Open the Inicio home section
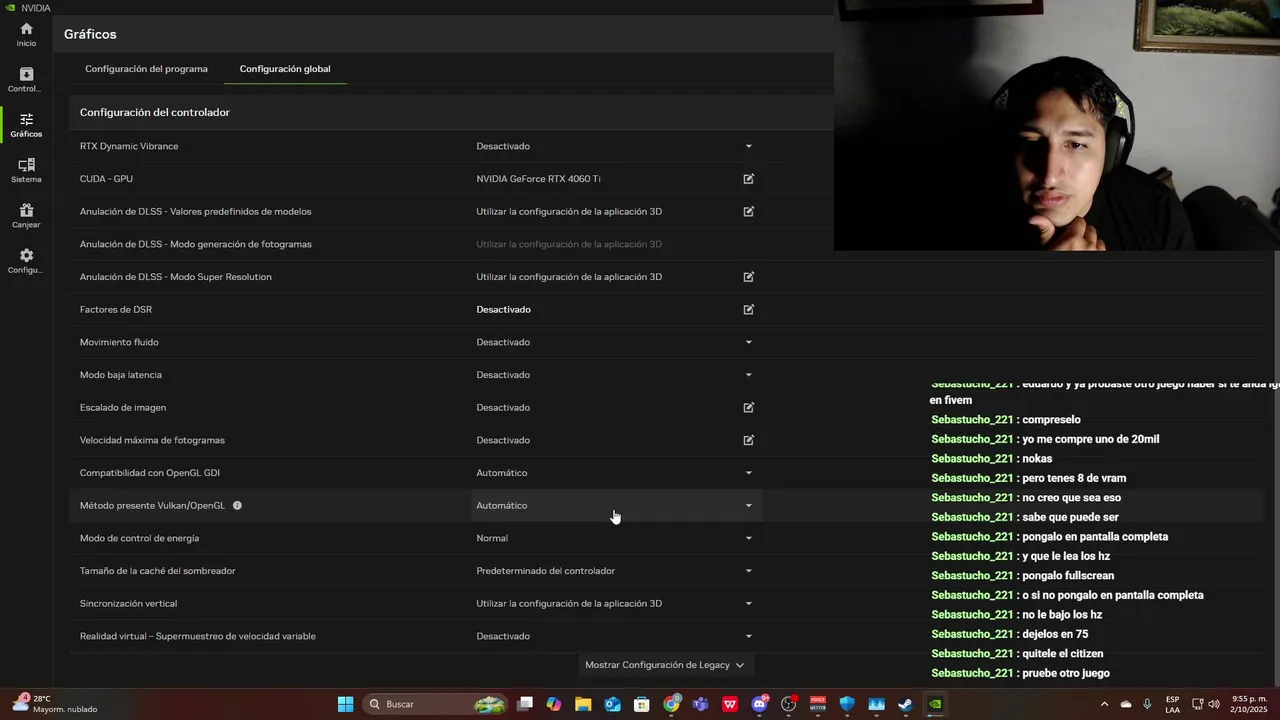1280x720 pixels. pos(26,35)
